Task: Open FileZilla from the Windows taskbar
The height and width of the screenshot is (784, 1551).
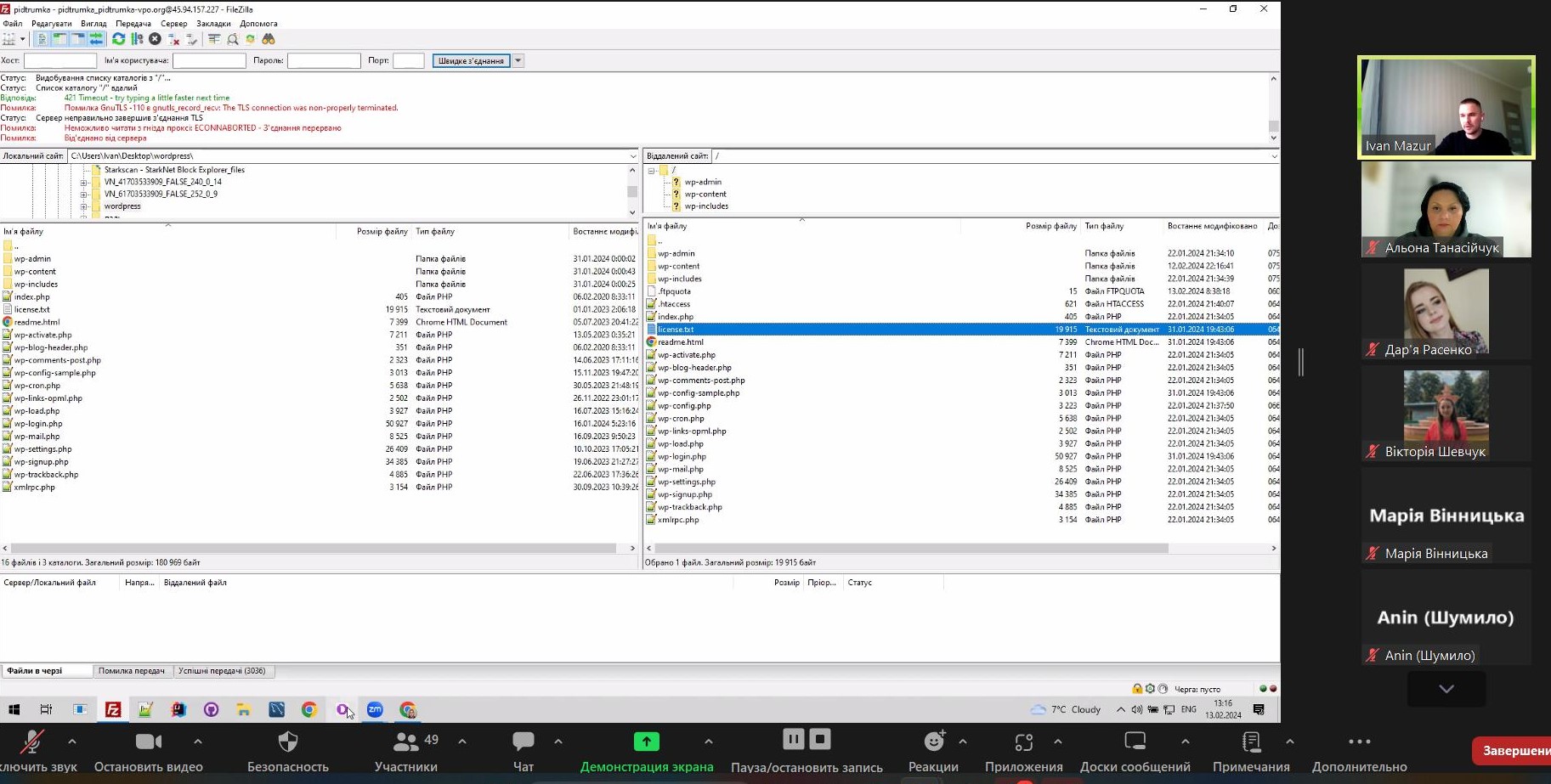Action: 113,709
